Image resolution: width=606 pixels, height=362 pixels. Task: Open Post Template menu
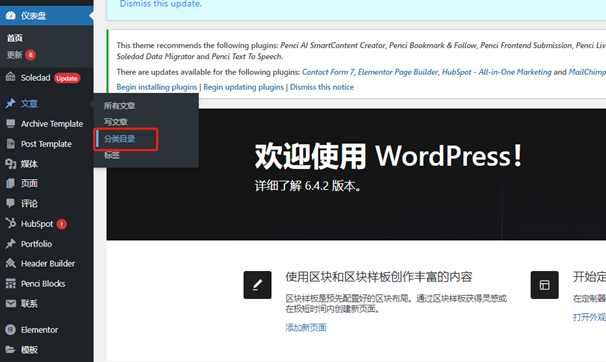46,144
